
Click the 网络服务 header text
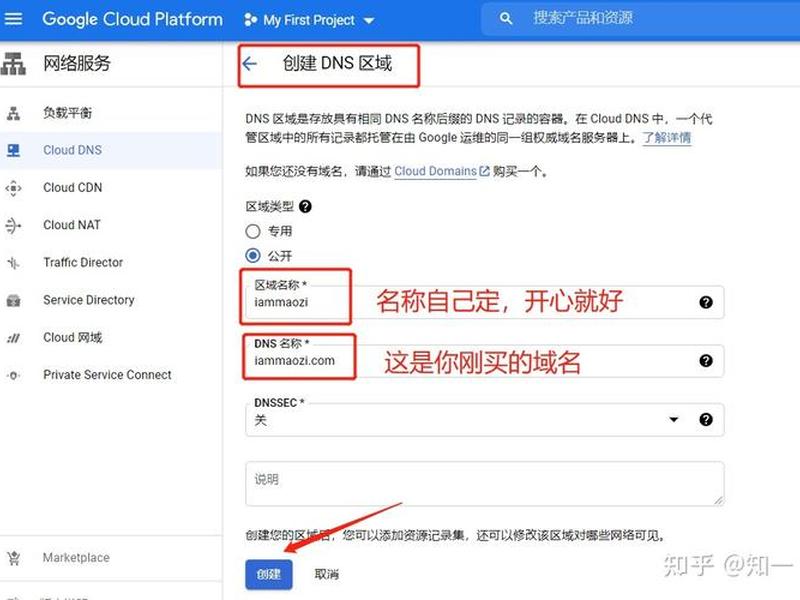77,63
